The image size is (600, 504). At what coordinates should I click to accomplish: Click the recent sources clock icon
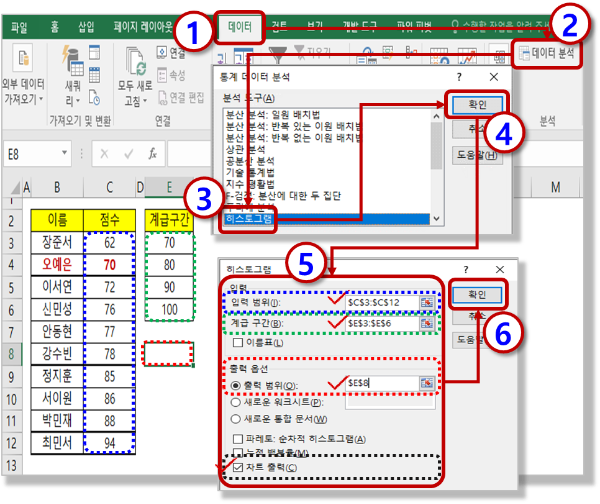coord(95,97)
